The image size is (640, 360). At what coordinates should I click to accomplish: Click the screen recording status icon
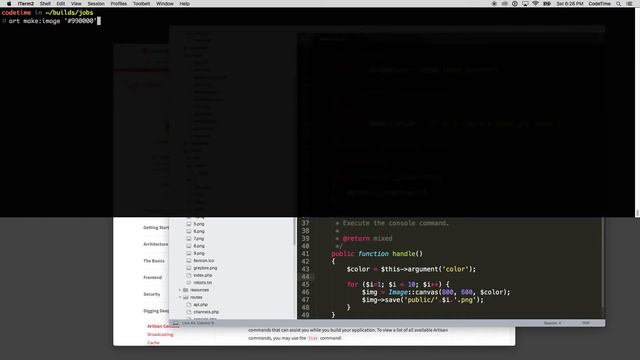[x=494, y=4]
